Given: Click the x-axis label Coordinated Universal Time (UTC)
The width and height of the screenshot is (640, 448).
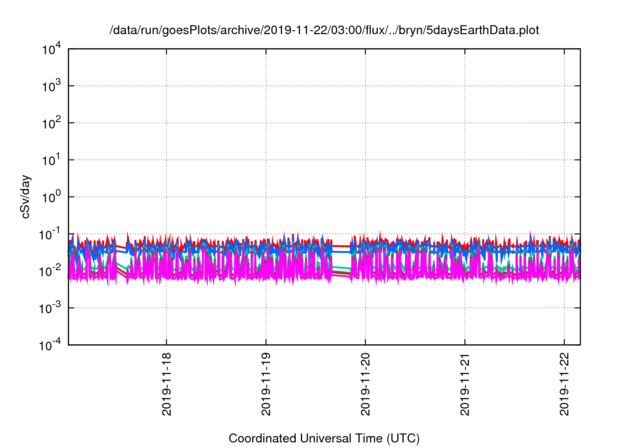Looking at the screenshot, I should click(324, 438).
